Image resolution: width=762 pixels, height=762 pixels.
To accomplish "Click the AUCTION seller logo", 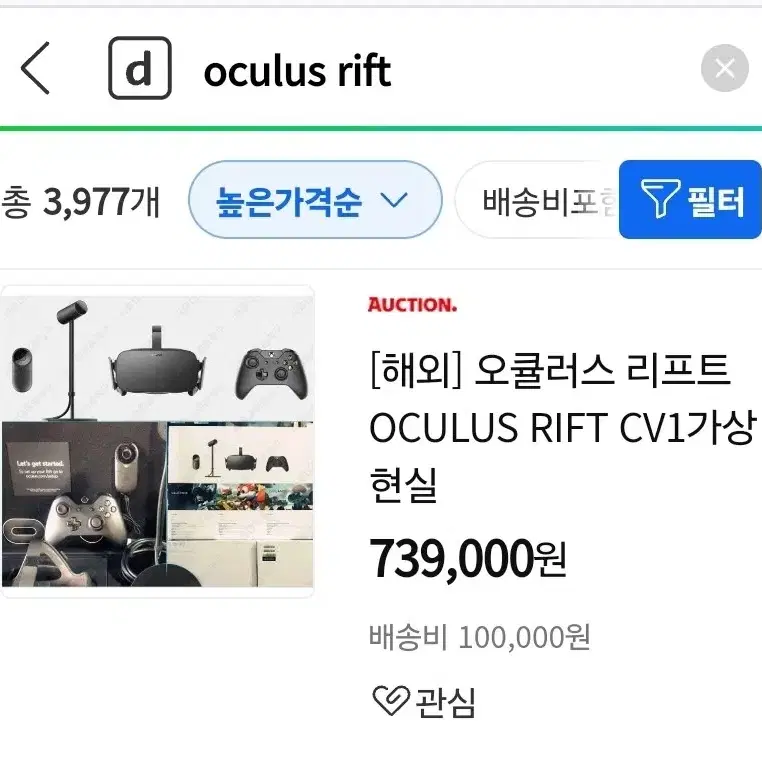I will pyautogui.click(x=412, y=305).
